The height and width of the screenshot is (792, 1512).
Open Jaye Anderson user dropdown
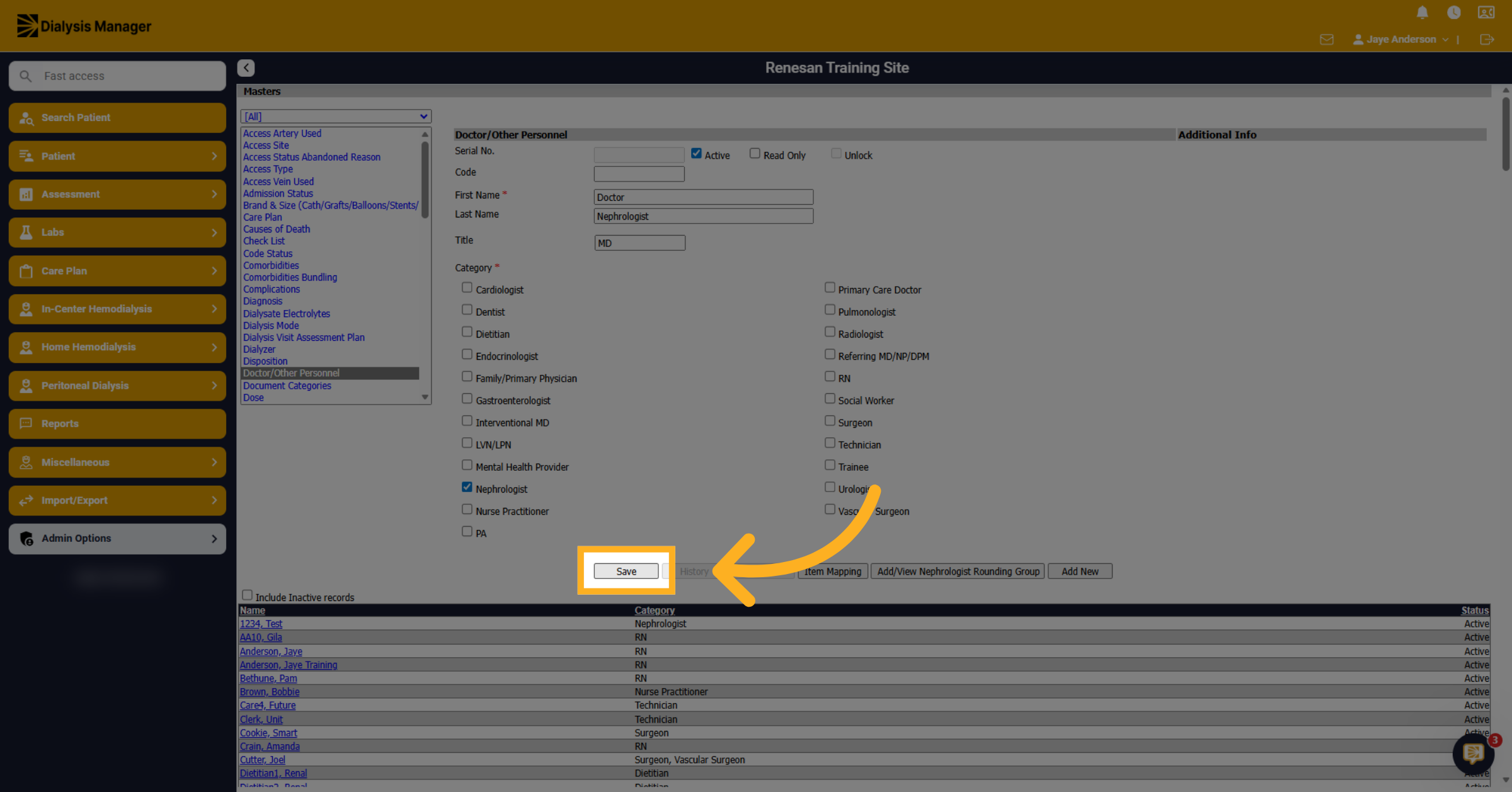1400,40
